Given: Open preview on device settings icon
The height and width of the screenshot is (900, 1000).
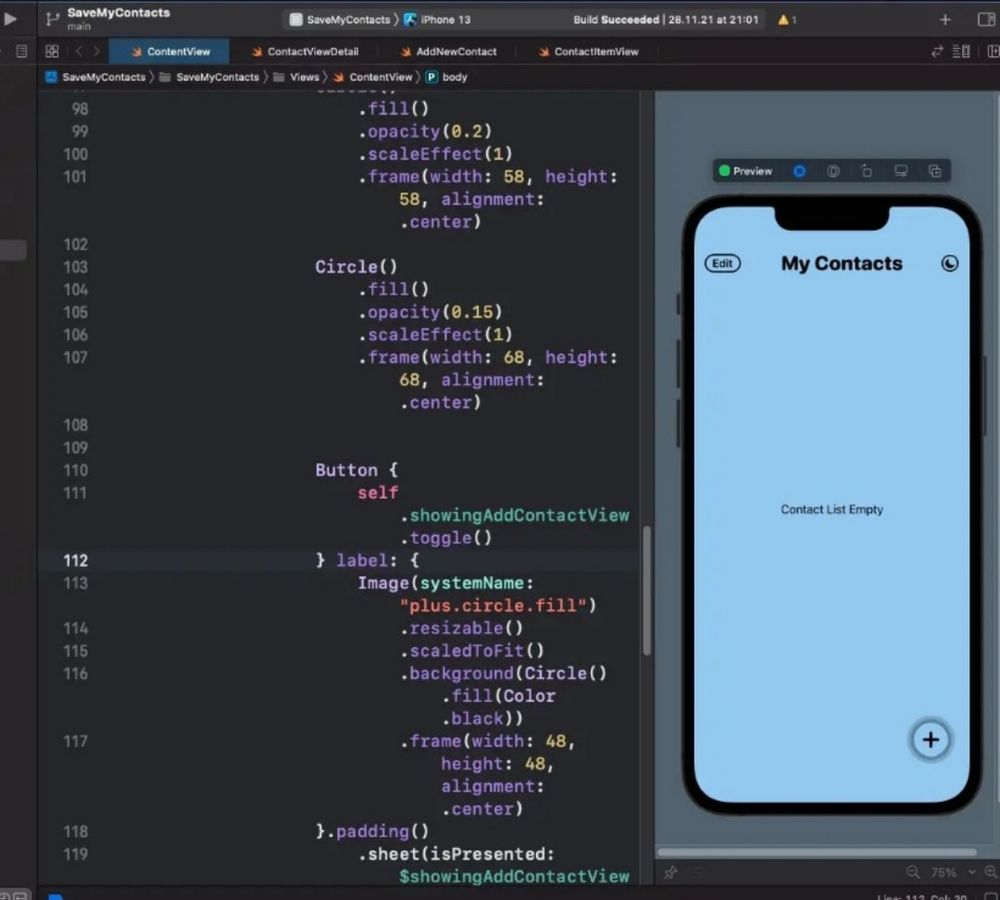Looking at the screenshot, I should pyautogui.click(x=901, y=171).
